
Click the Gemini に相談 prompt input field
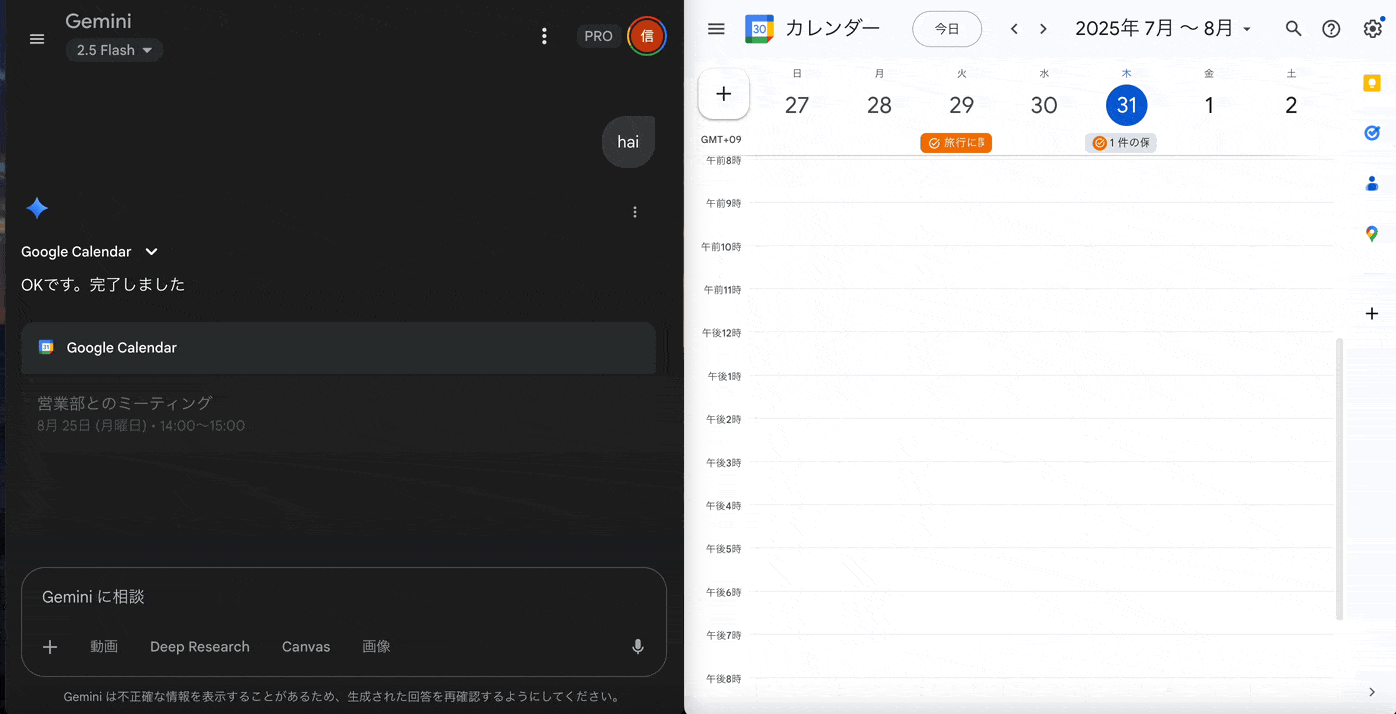click(x=340, y=597)
